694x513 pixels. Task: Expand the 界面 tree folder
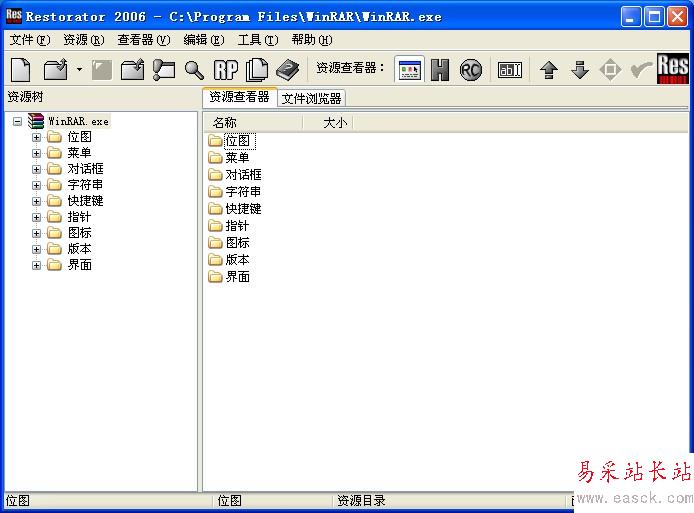tap(37, 265)
